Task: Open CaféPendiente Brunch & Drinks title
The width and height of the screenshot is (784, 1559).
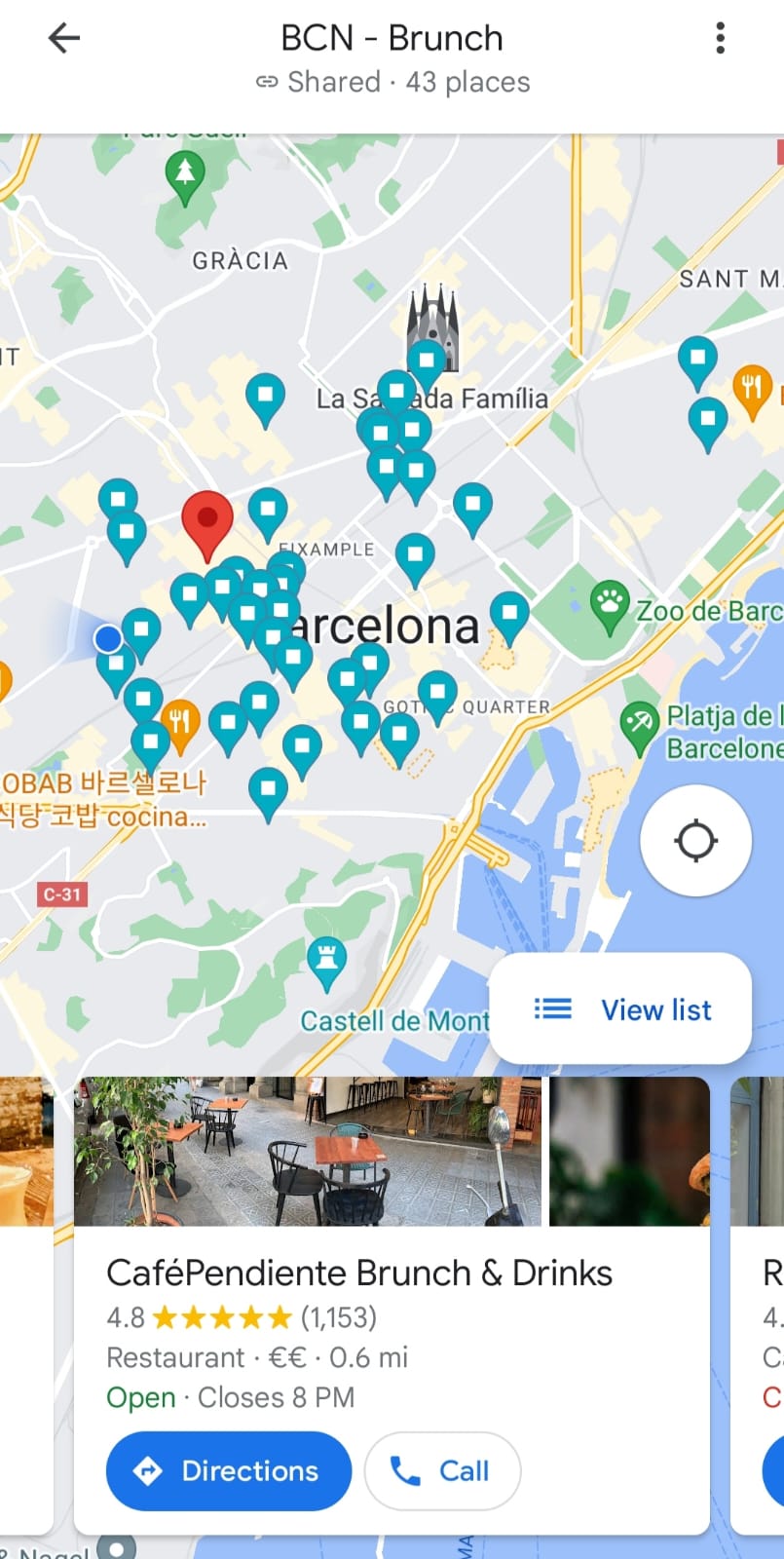Action: click(x=359, y=1273)
